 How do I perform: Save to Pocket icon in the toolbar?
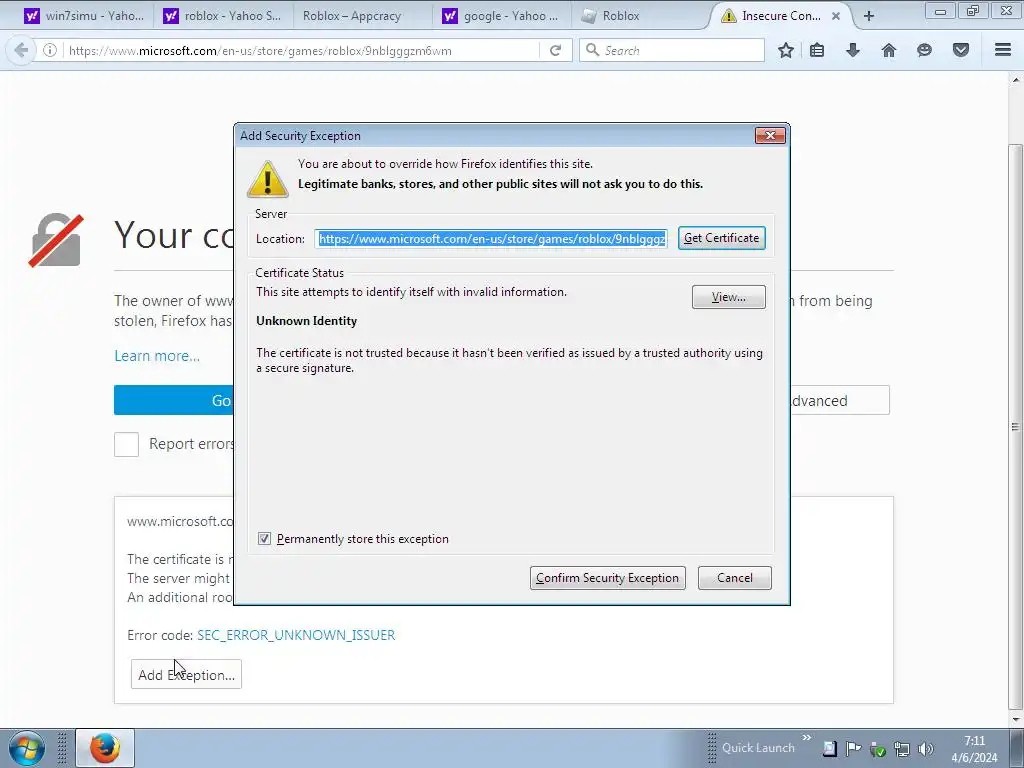coord(961,50)
